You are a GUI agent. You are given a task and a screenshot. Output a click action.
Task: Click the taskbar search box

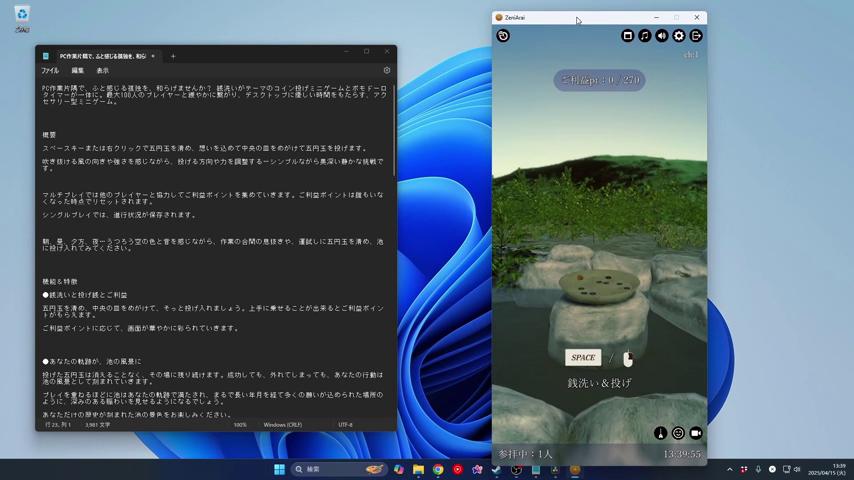coord(339,470)
